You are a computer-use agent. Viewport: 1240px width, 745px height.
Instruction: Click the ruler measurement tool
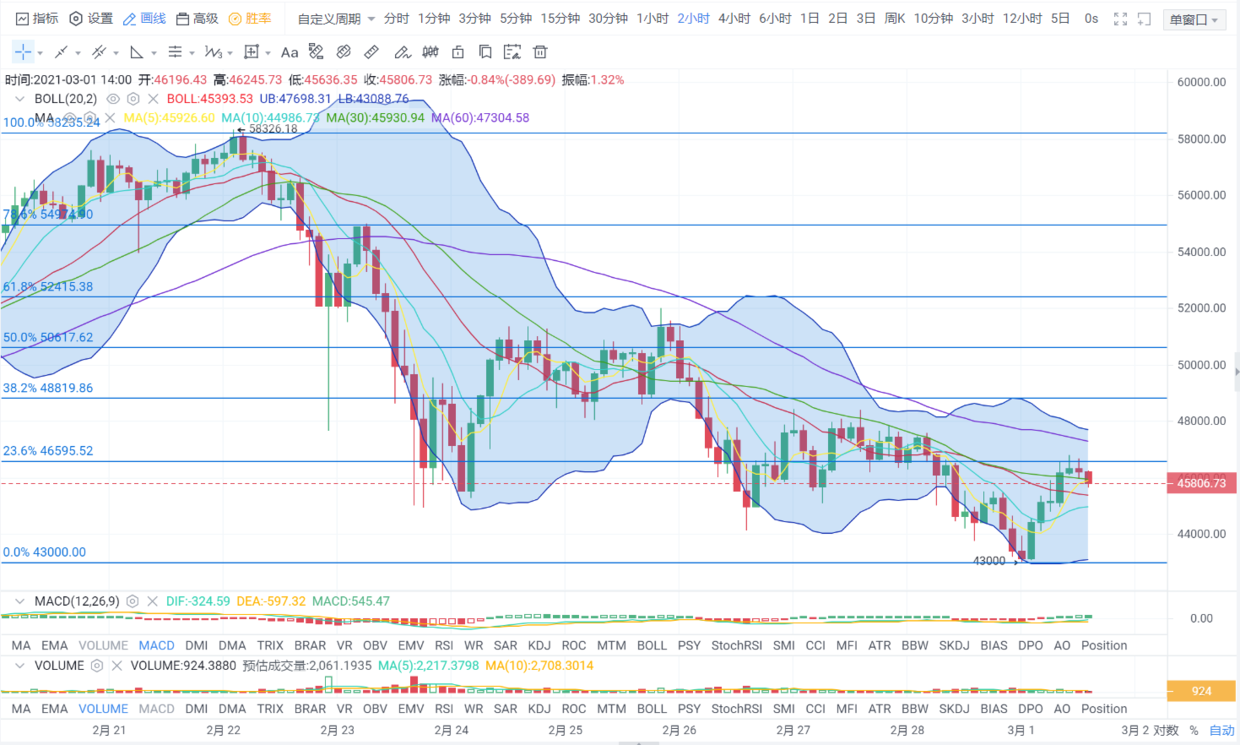coord(371,52)
